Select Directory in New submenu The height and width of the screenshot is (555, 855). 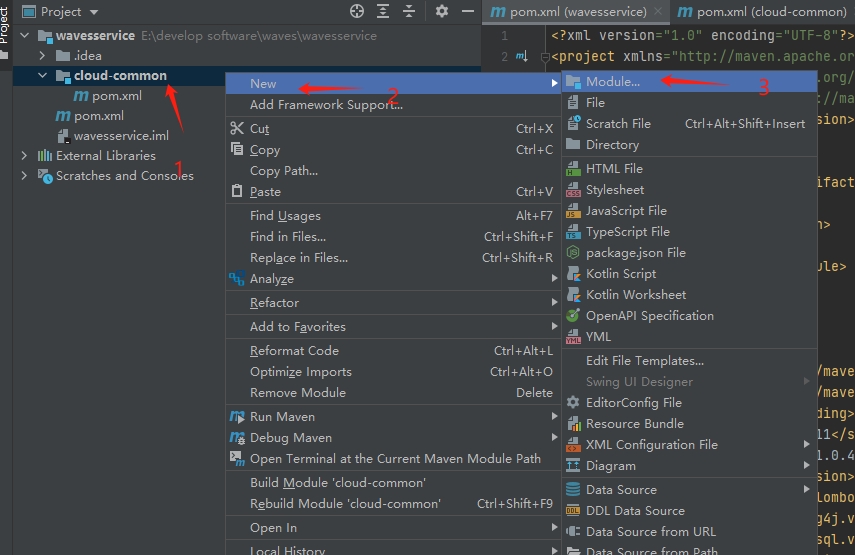click(x=689, y=144)
